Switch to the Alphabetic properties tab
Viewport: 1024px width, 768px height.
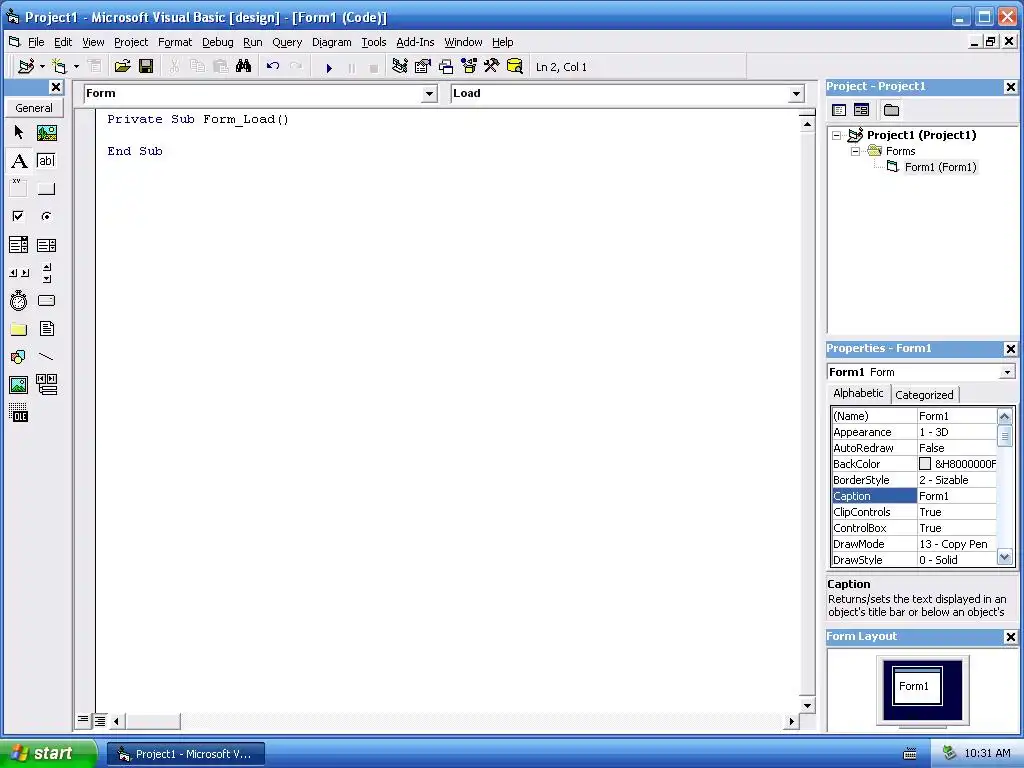(858, 393)
